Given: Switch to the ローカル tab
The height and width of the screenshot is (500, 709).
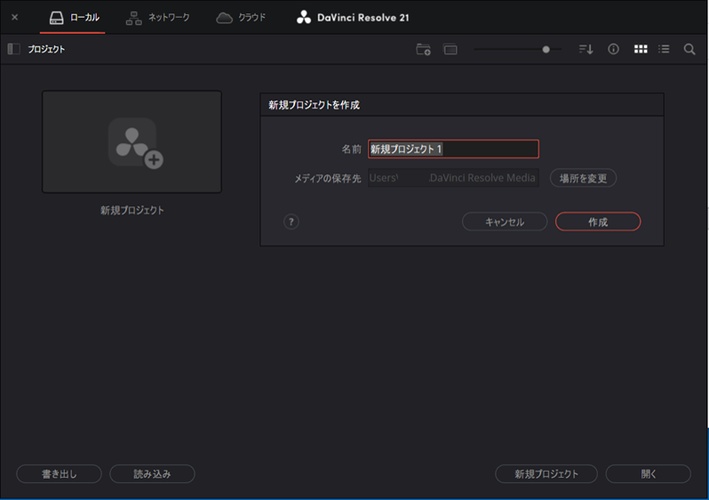Looking at the screenshot, I should coord(74,18).
